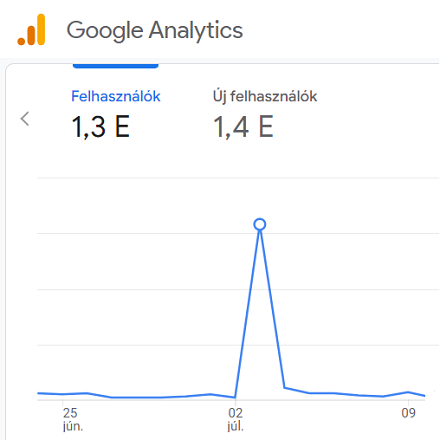Click the line's leftmost starting point
440x440 pixels.
pos(38,393)
